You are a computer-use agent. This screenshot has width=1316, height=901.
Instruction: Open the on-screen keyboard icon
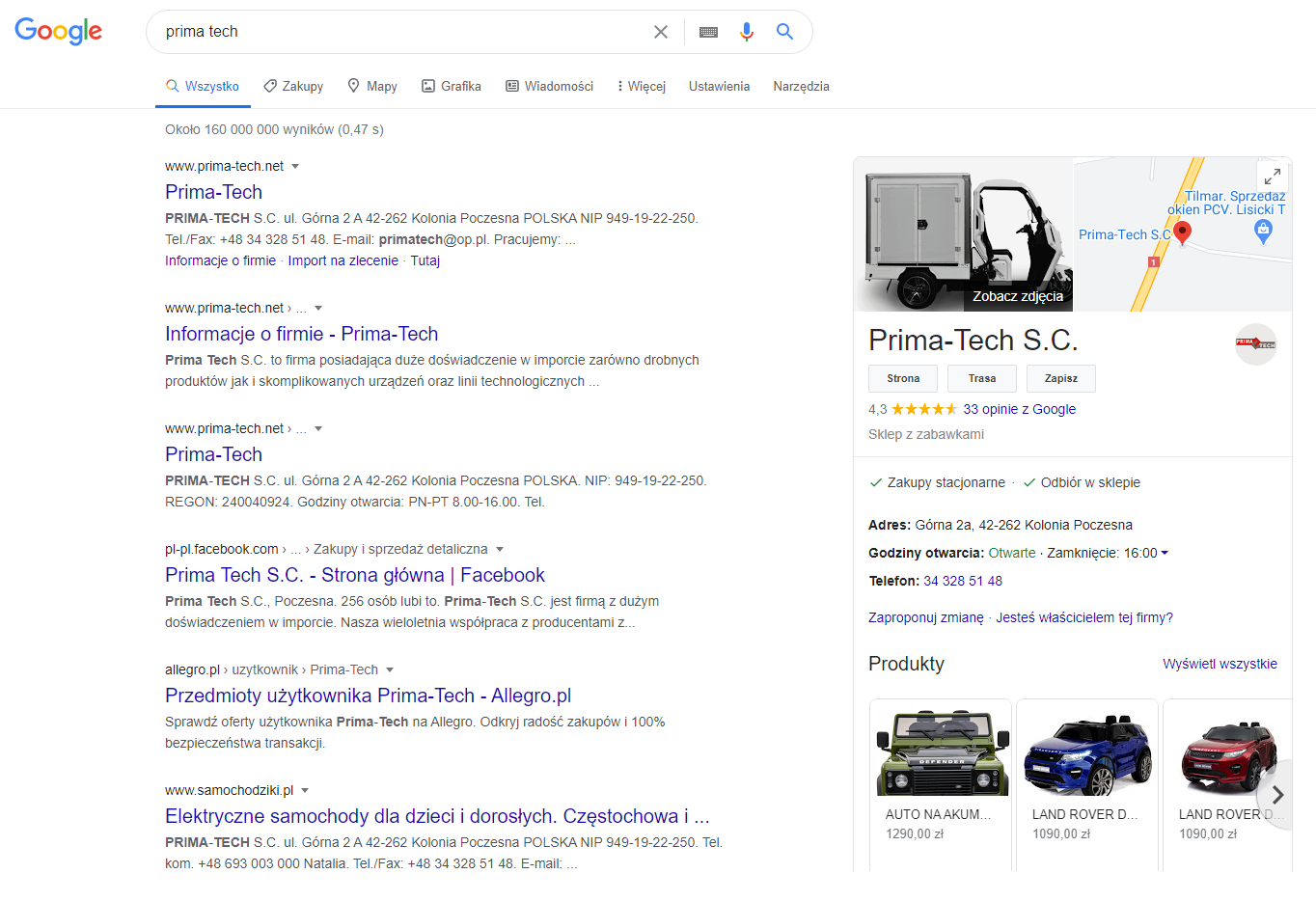[x=708, y=32]
